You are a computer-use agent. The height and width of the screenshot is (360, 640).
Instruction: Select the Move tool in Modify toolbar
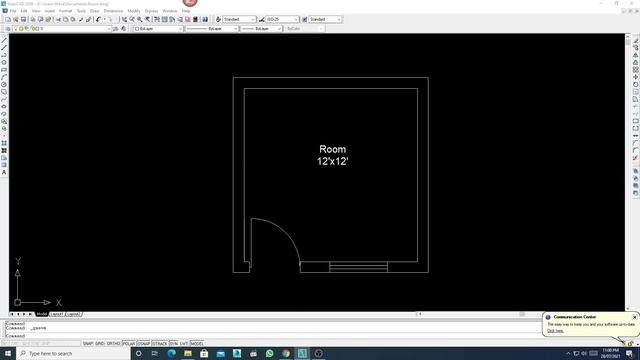(636, 77)
